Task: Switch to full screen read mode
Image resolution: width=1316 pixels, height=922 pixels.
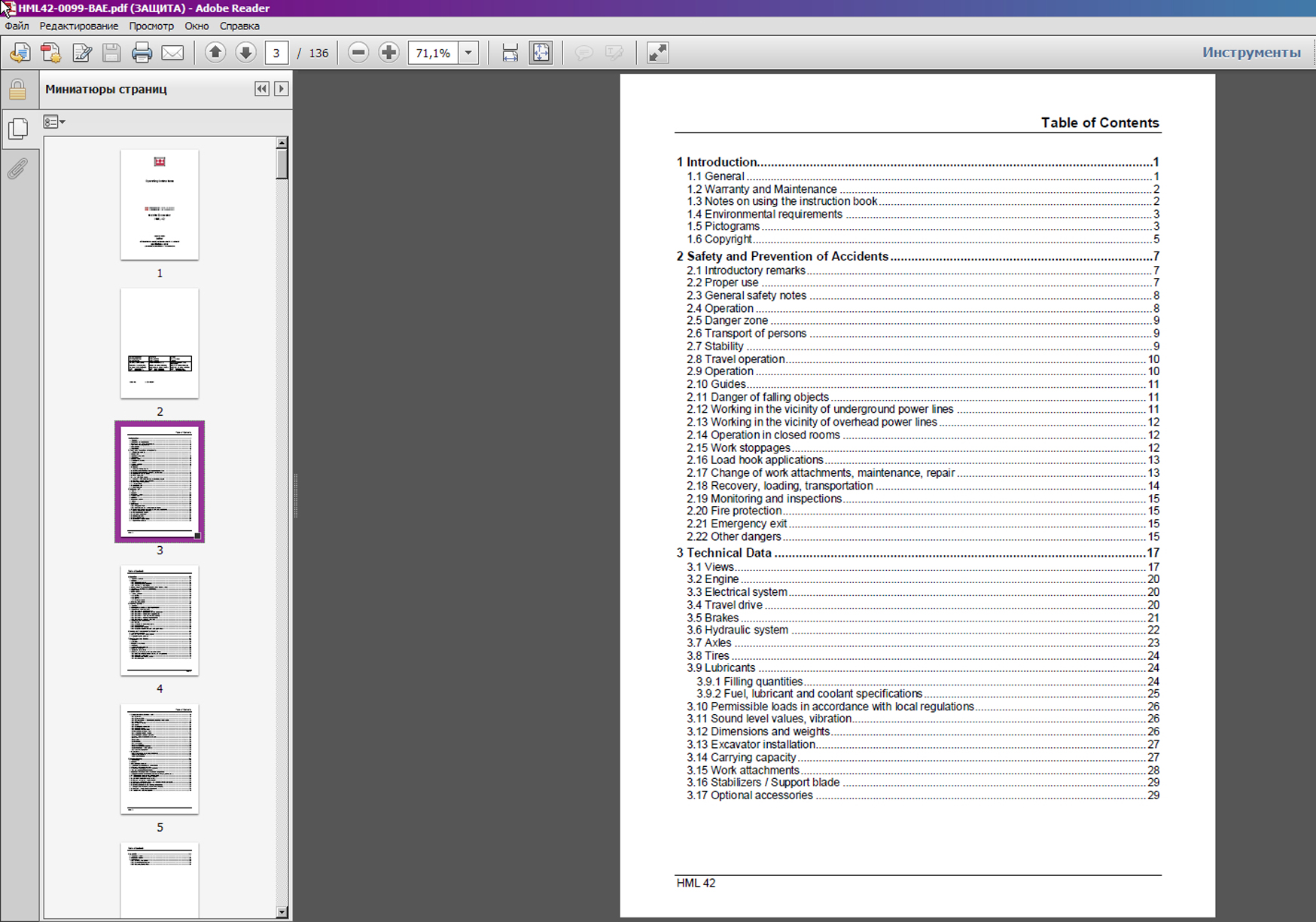Action: click(x=657, y=53)
